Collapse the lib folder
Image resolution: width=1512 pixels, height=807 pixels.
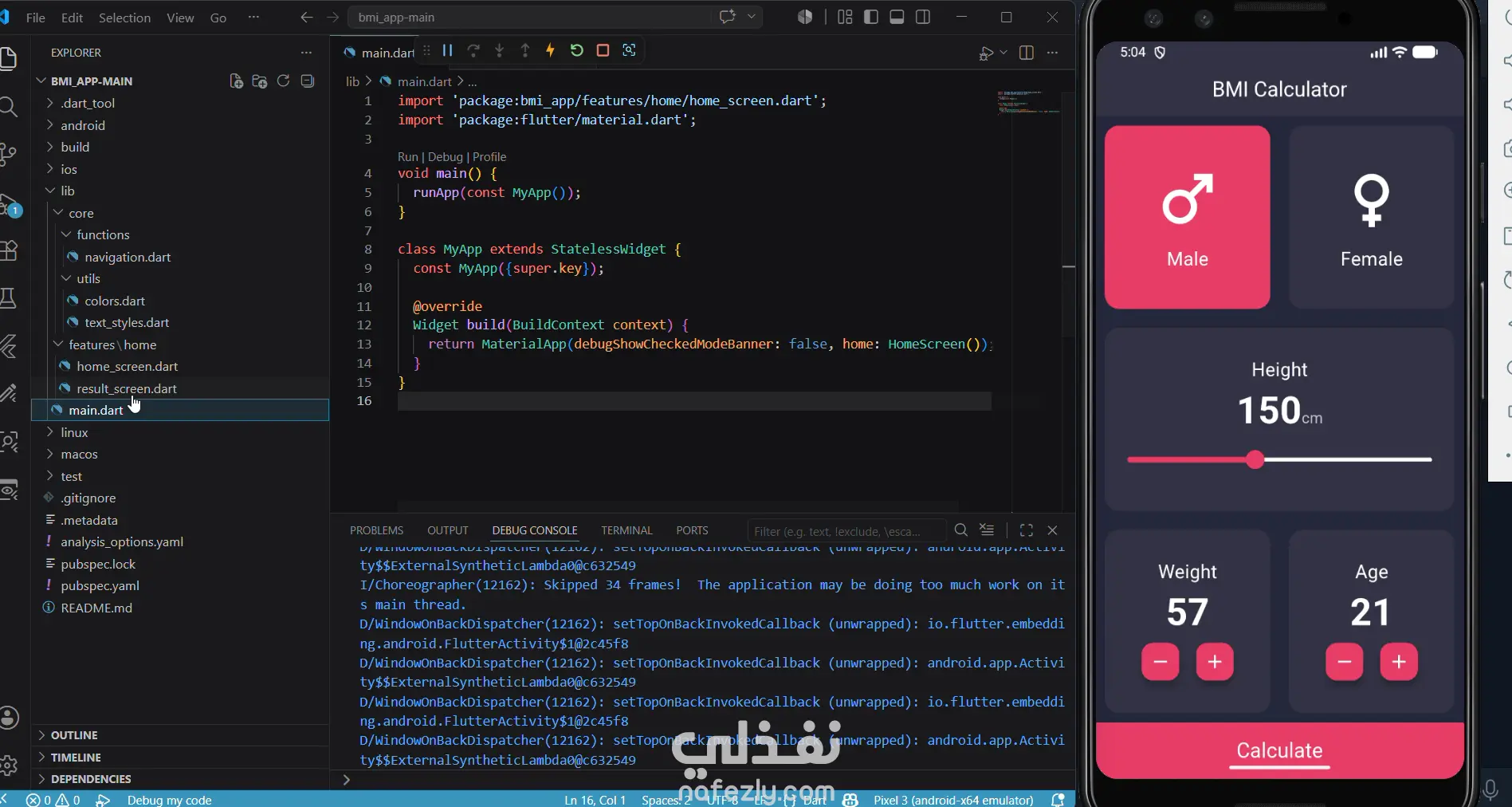point(68,191)
